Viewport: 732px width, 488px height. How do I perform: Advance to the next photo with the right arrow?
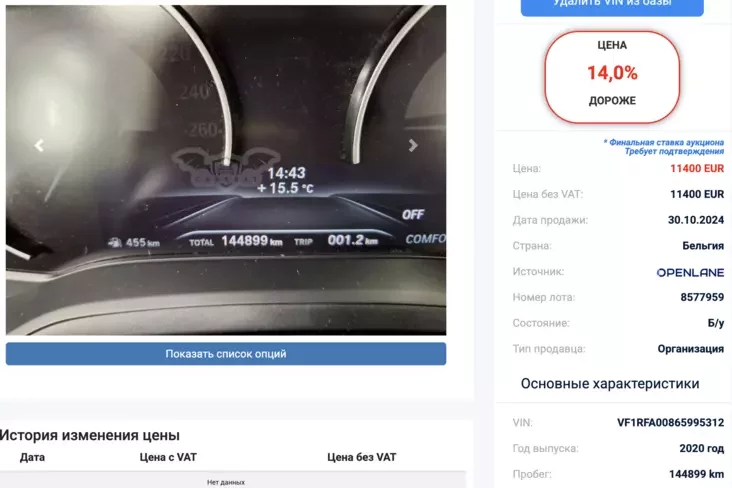point(413,146)
